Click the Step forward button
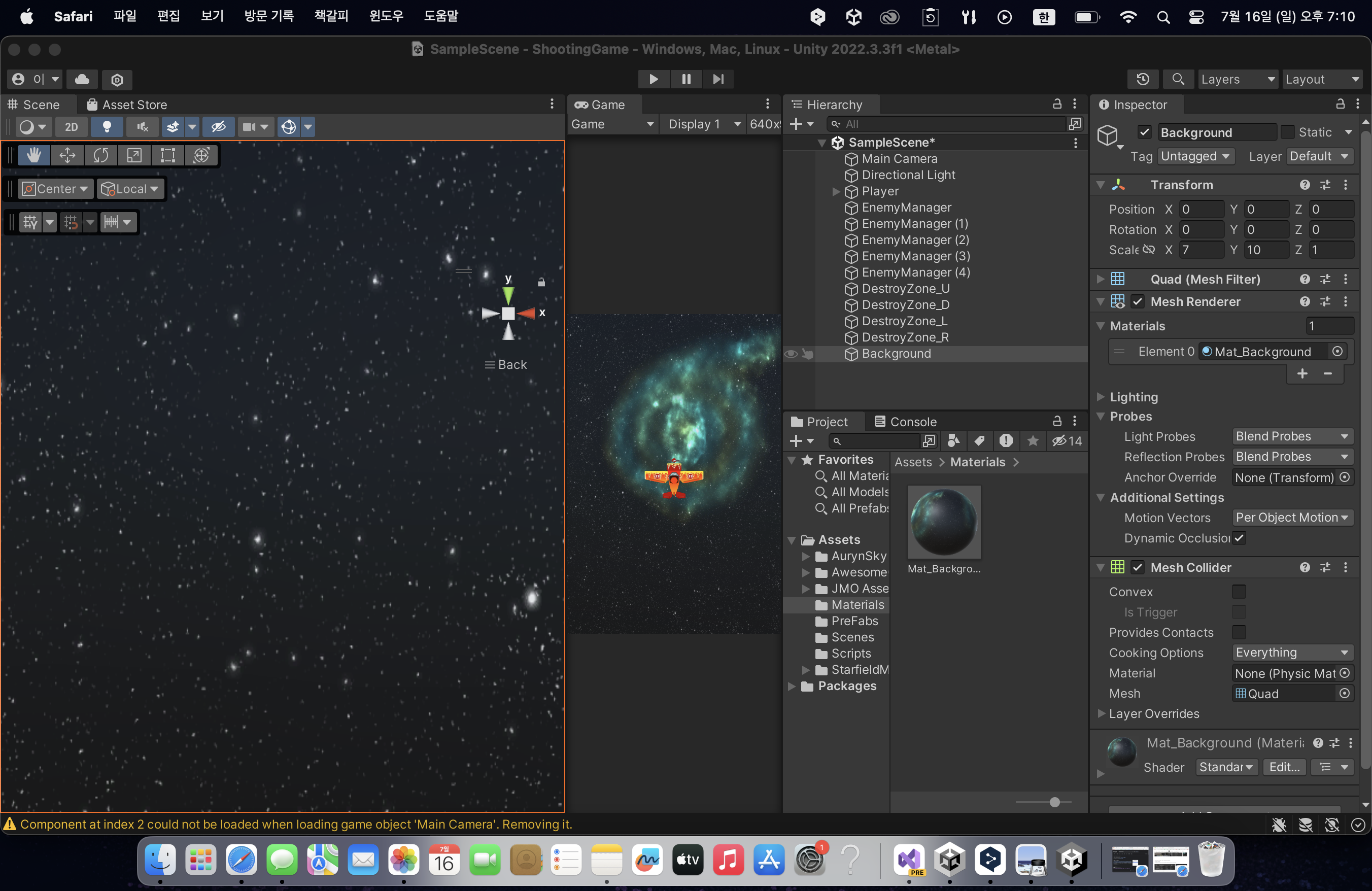Viewport: 1372px width, 891px height. [x=717, y=79]
